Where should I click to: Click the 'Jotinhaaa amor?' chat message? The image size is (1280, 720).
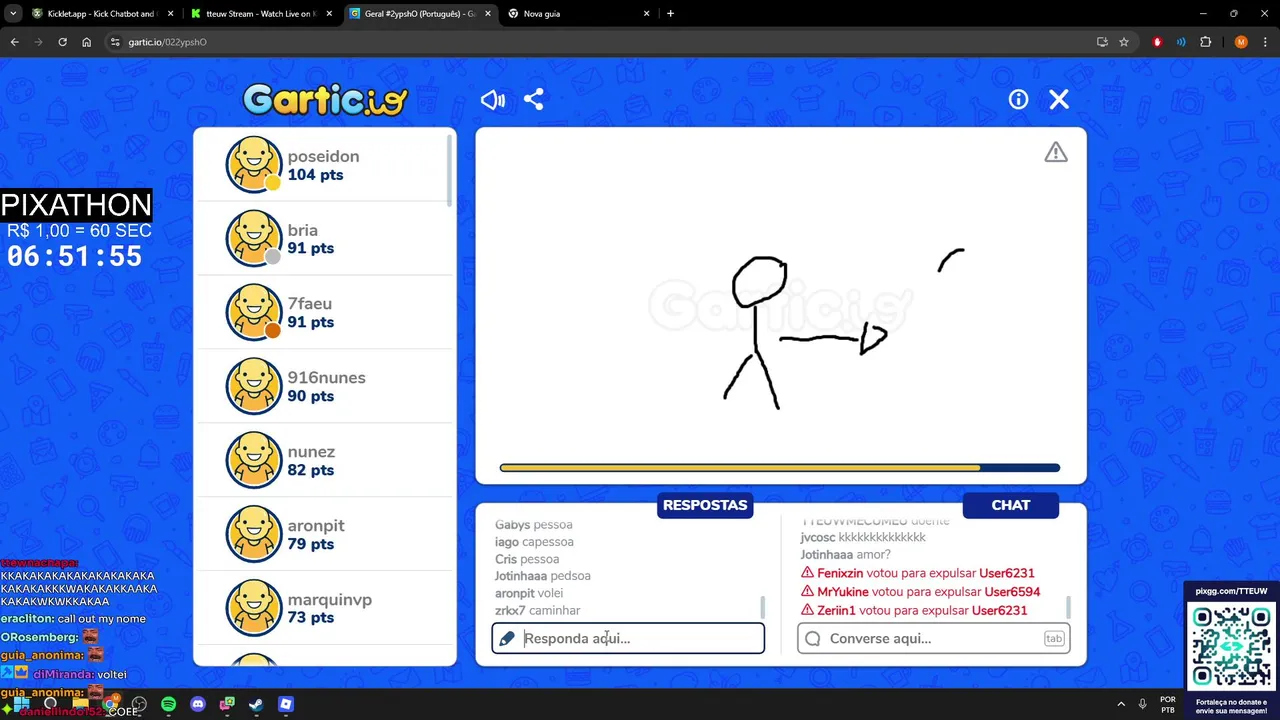coord(845,555)
